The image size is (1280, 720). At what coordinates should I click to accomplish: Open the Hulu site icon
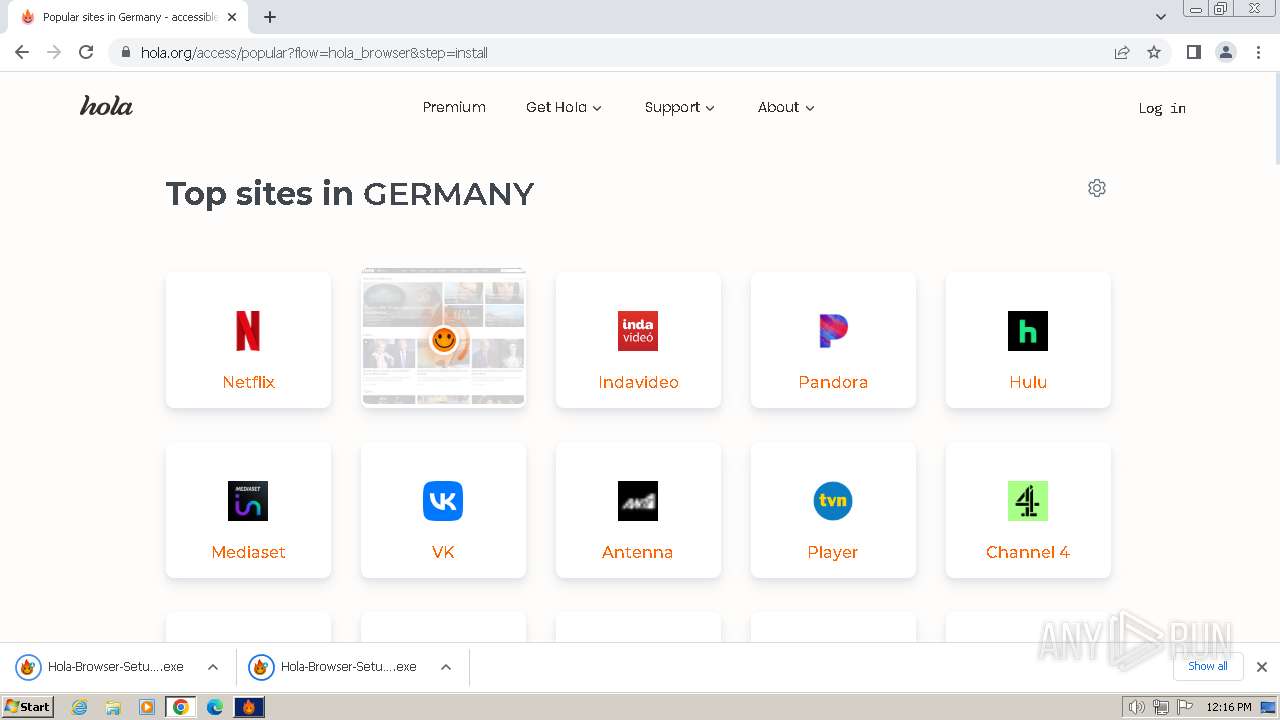pos(1028,331)
